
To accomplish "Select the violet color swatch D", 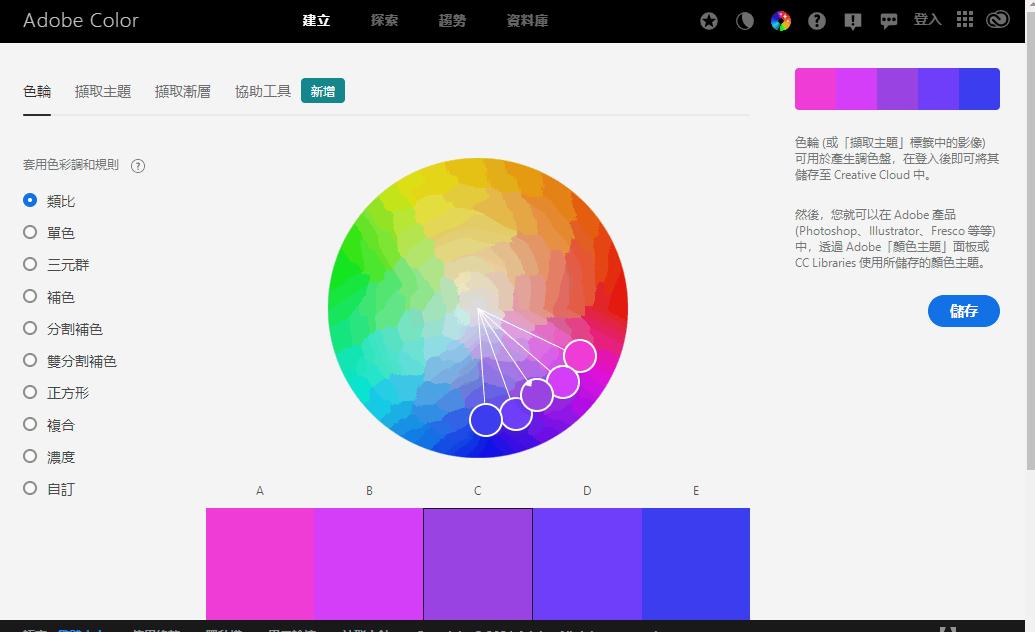I will (x=587, y=564).
